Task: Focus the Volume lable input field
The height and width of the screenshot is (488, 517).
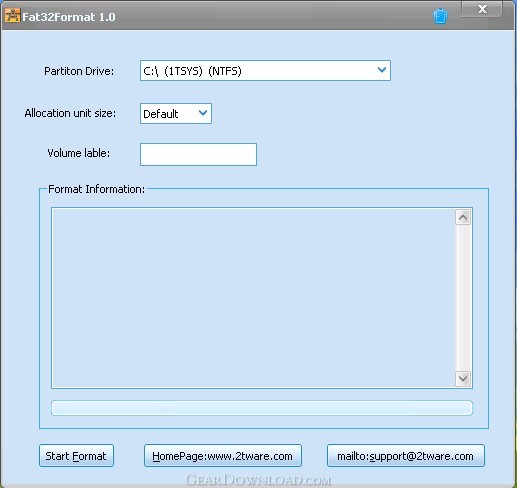Action: pos(198,154)
